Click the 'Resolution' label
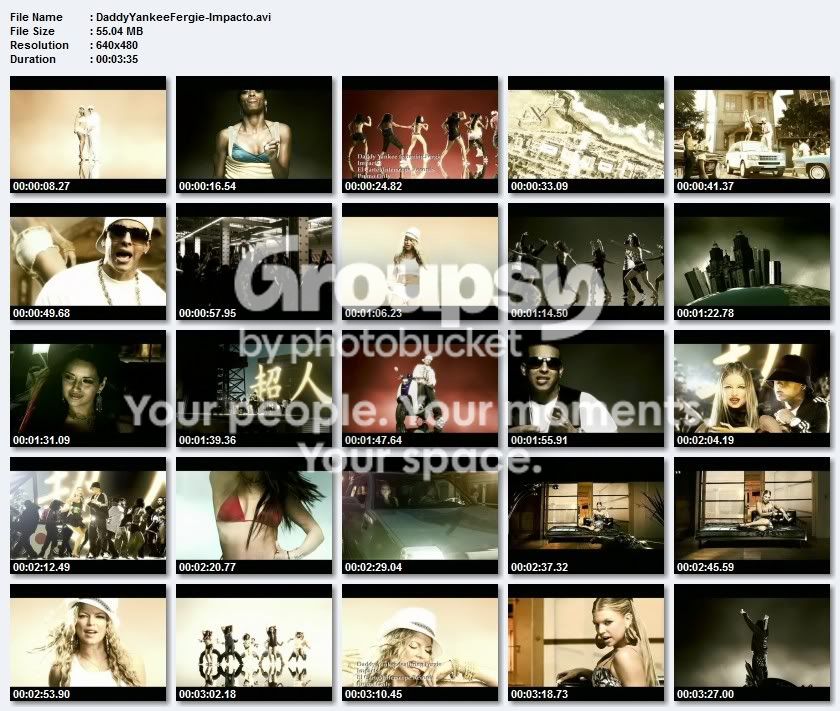Image resolution: width=840 pixels, height=711 pixels. tap(39, 45)
